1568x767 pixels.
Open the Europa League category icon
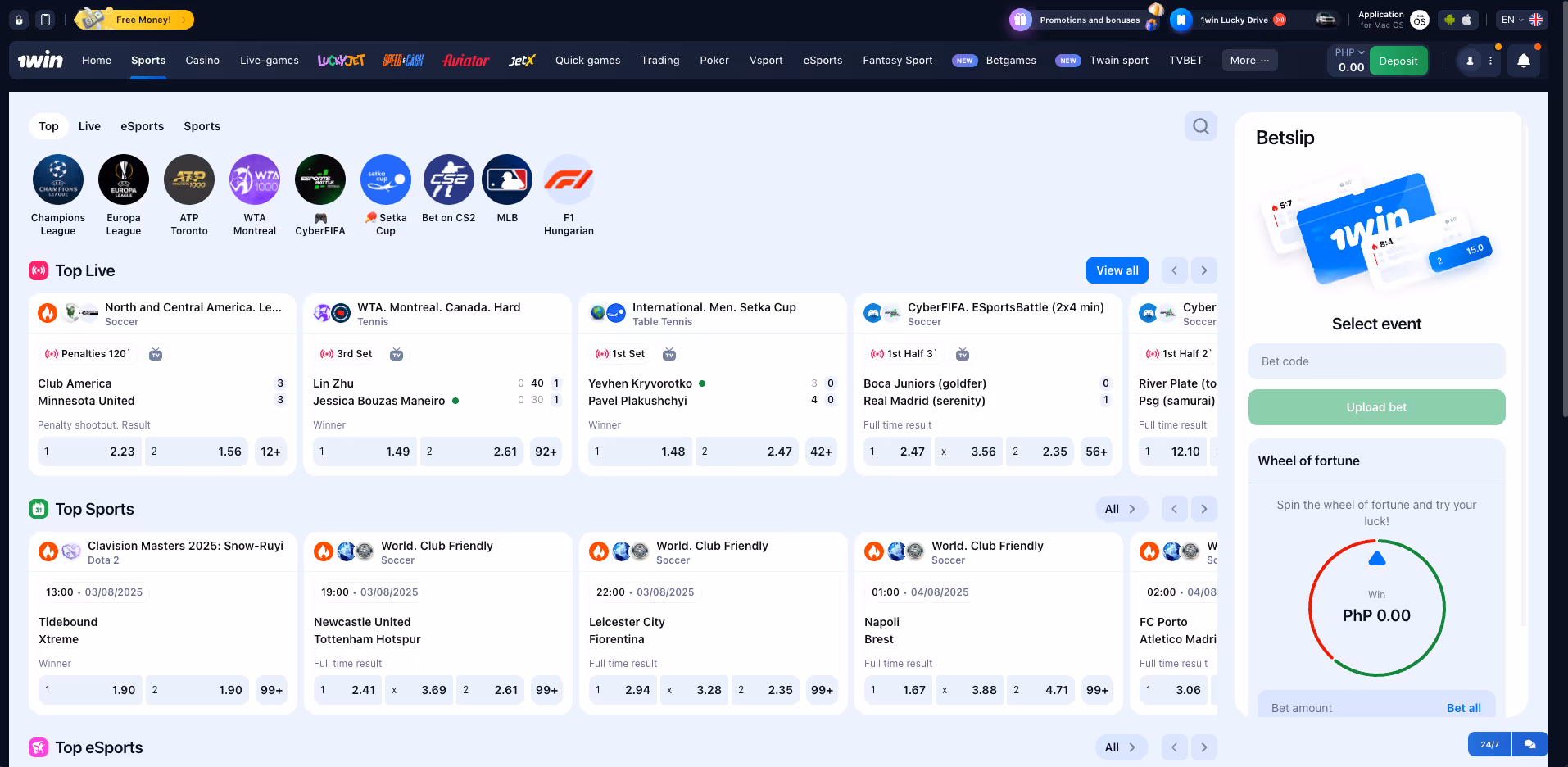pos(124,179)
